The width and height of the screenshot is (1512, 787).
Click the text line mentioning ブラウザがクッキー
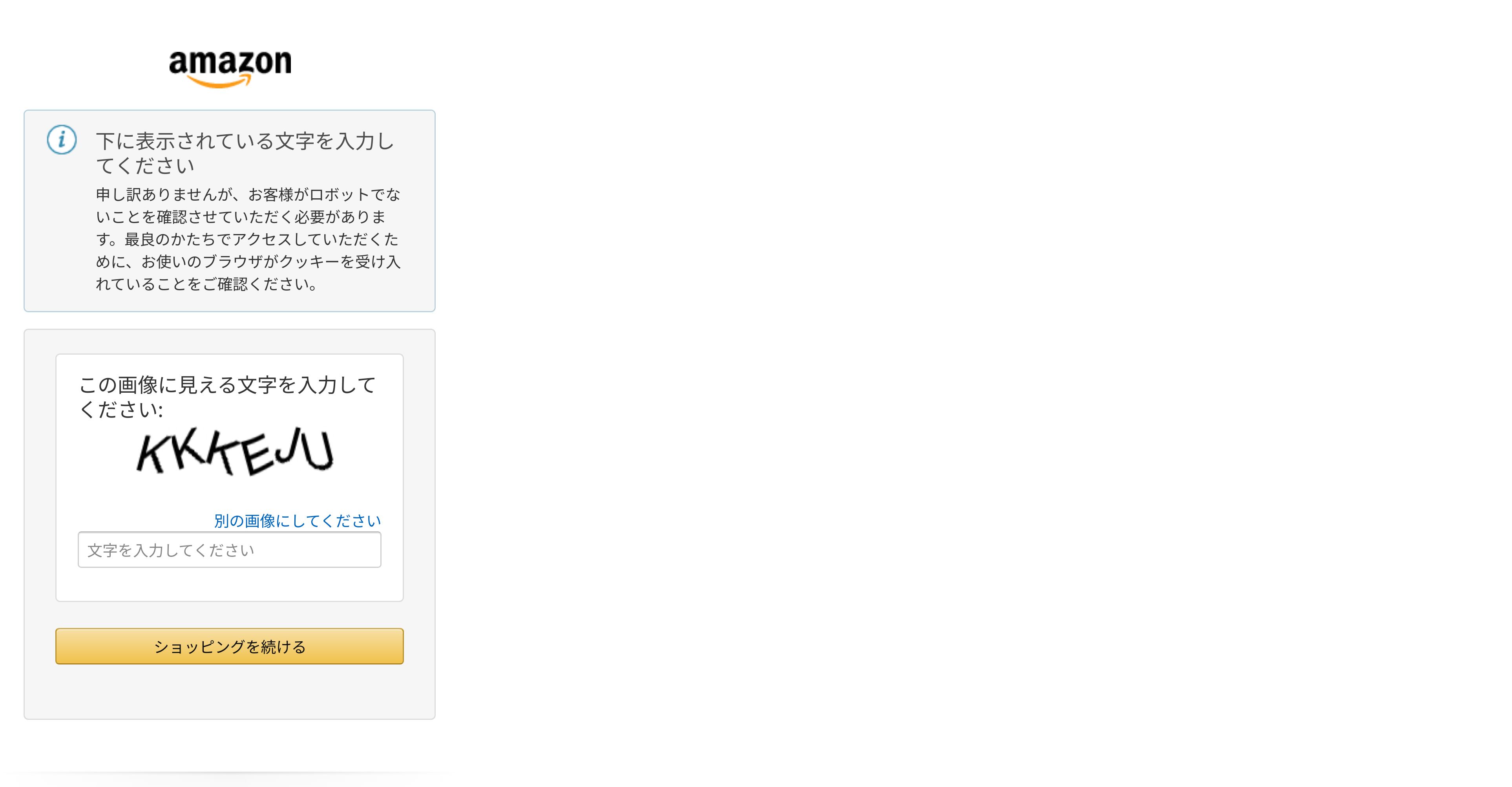[x=248, y=262]
